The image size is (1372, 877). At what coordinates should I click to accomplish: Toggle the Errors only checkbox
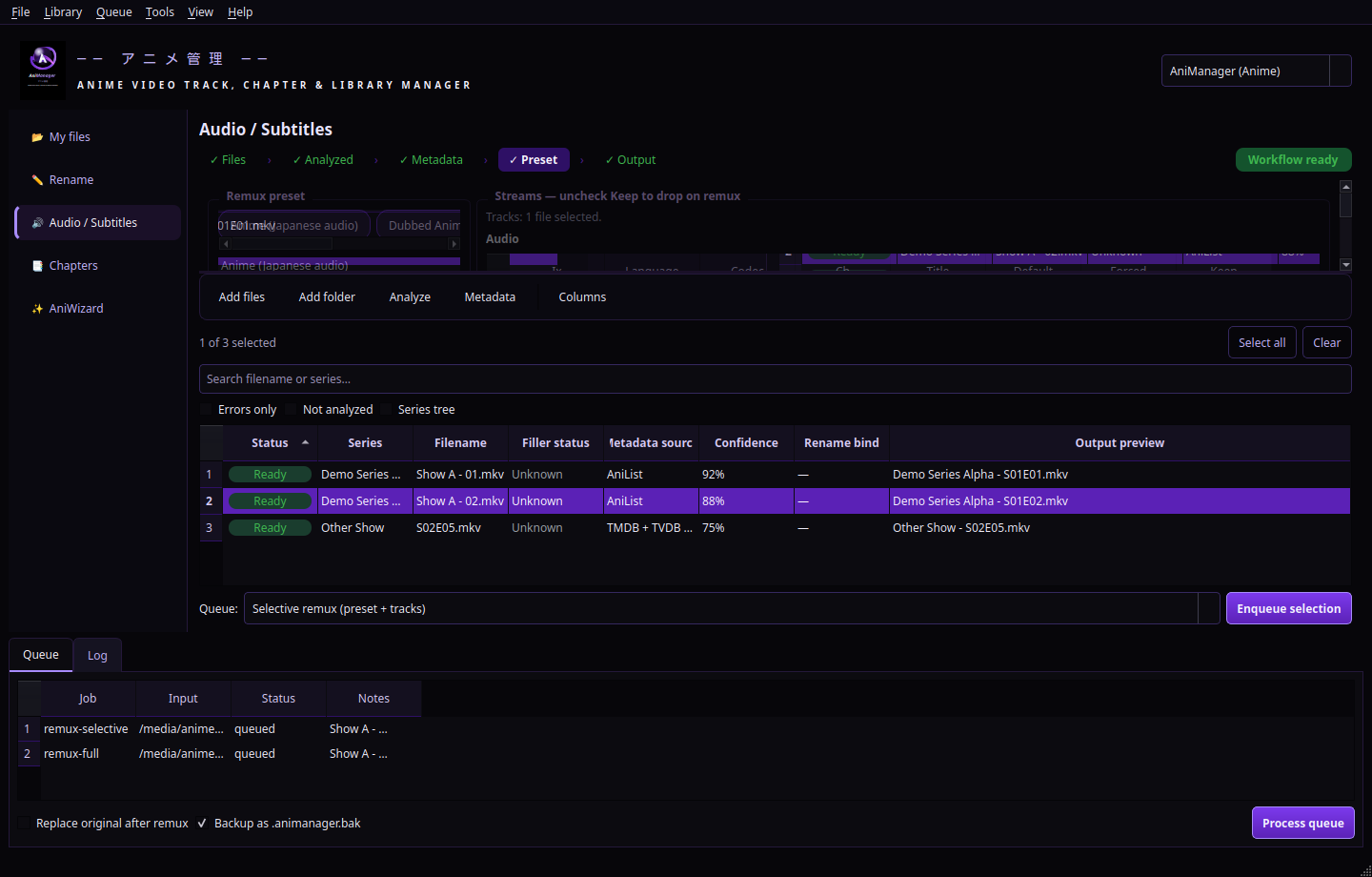point(206,410)
